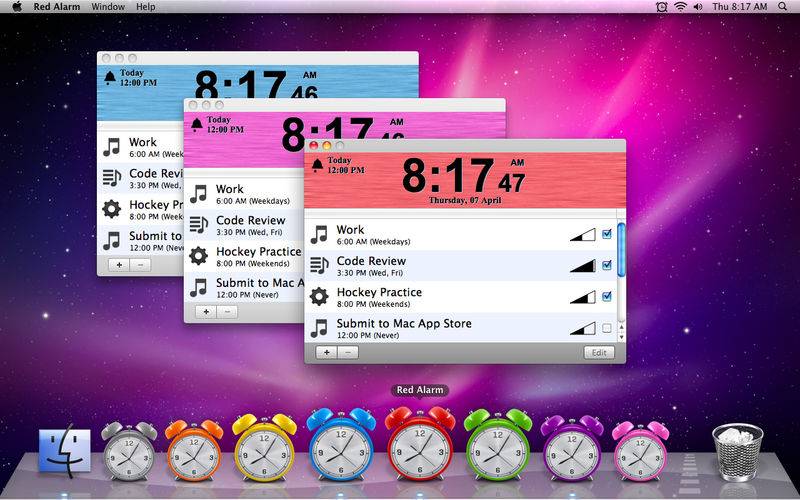
Task: Adjust the Hockey Practice alarm volume slider
Action: (583, 297)
